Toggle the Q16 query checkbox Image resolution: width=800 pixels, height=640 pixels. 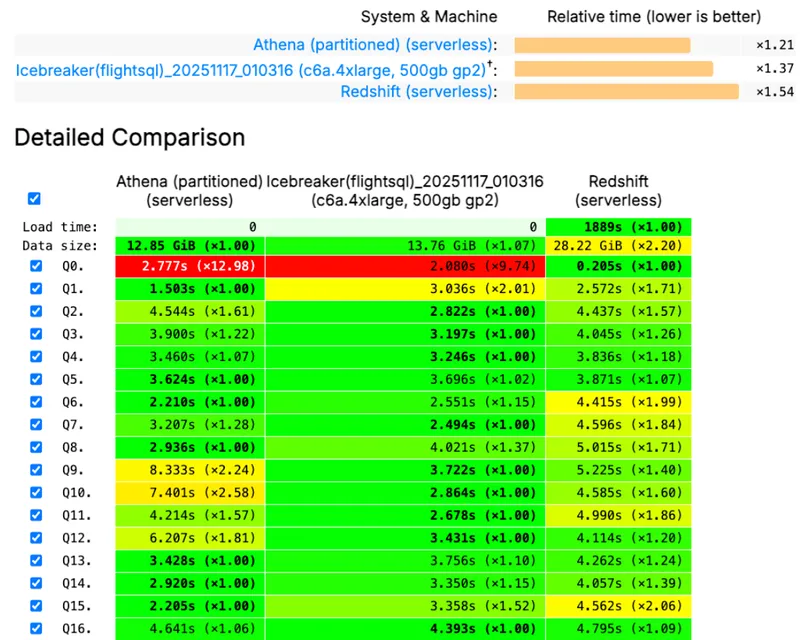[x=36, y=629]
